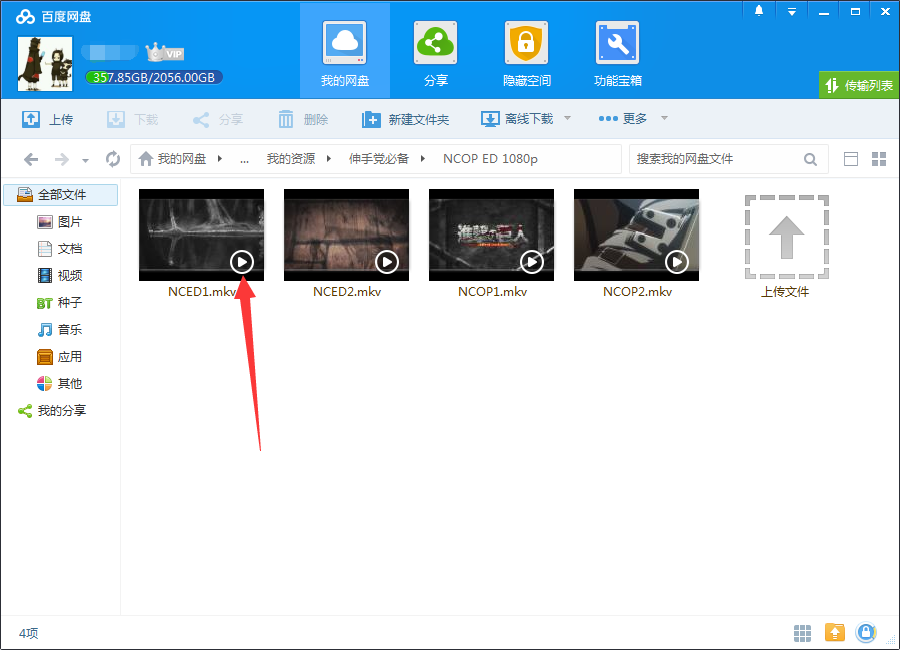Click the 分享 share toolbar button

(218, 119)
